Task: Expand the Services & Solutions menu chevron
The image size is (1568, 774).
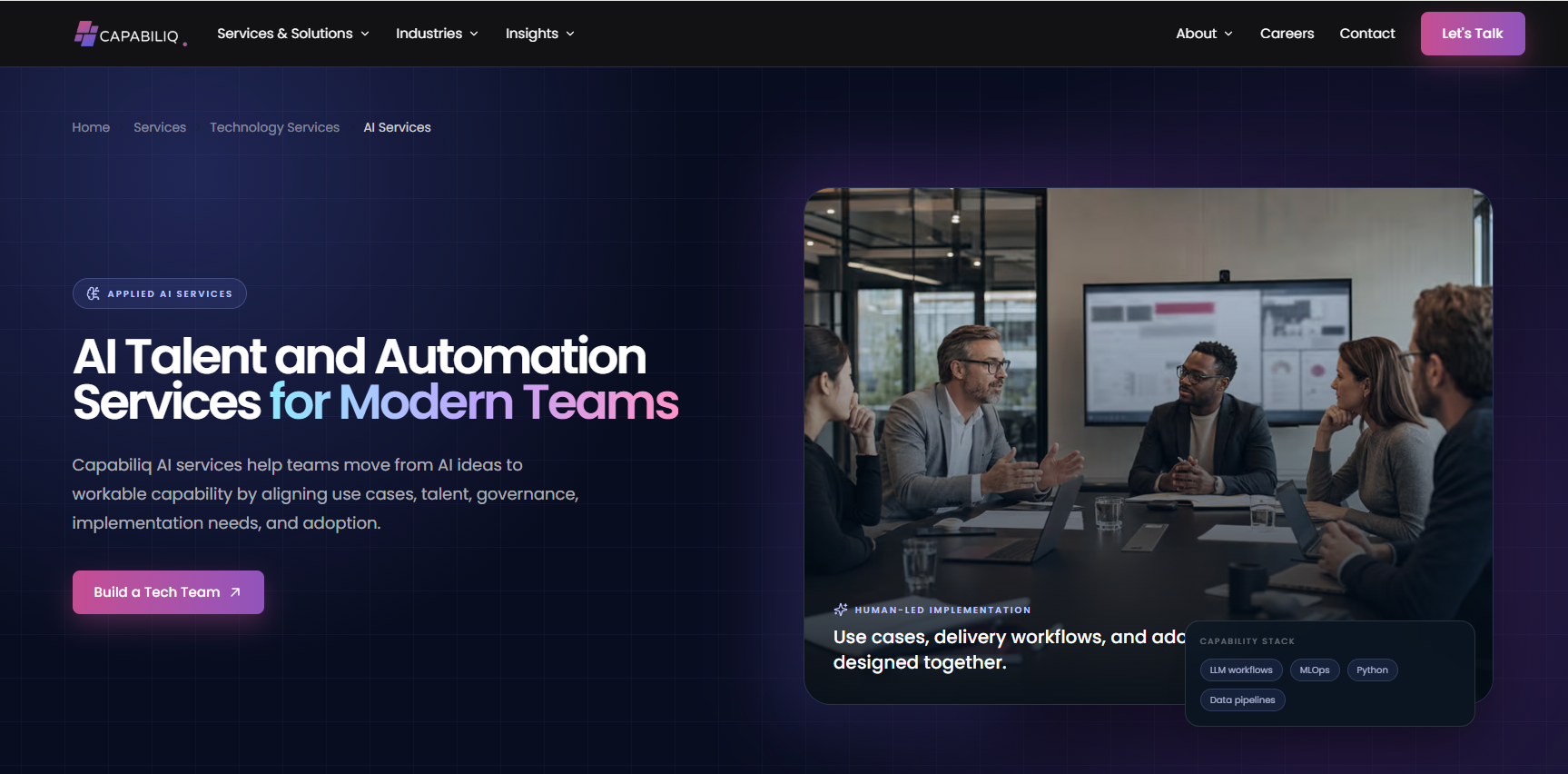Action: click(x=365, y=34)
